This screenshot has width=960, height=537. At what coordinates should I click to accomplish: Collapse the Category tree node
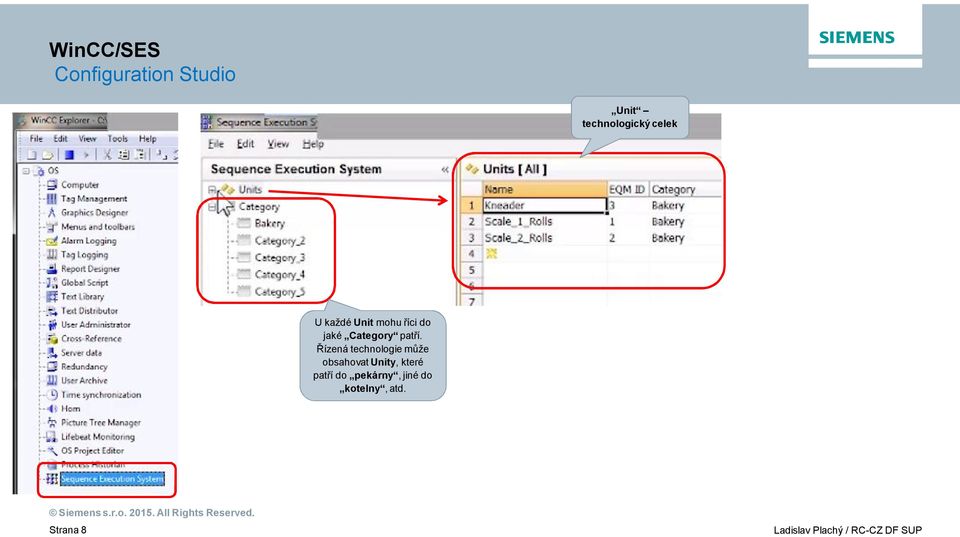212,207
